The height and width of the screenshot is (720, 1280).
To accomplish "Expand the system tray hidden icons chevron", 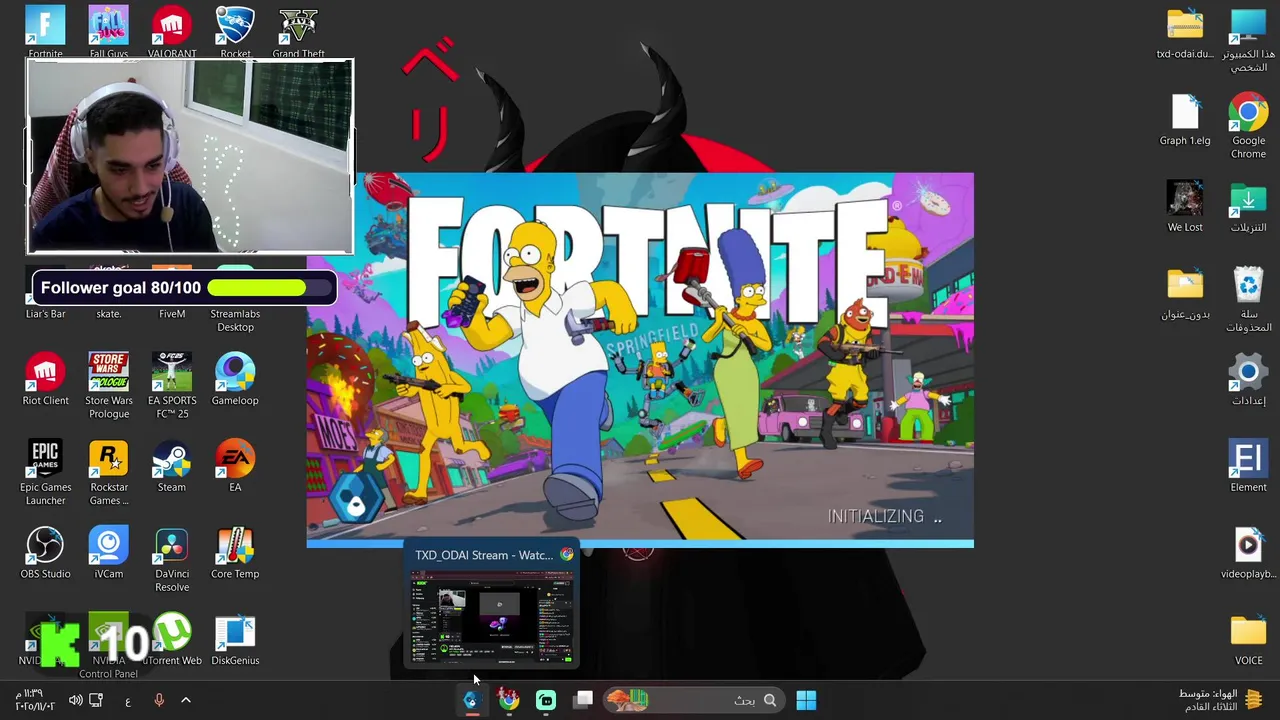I will pos(185,700).
